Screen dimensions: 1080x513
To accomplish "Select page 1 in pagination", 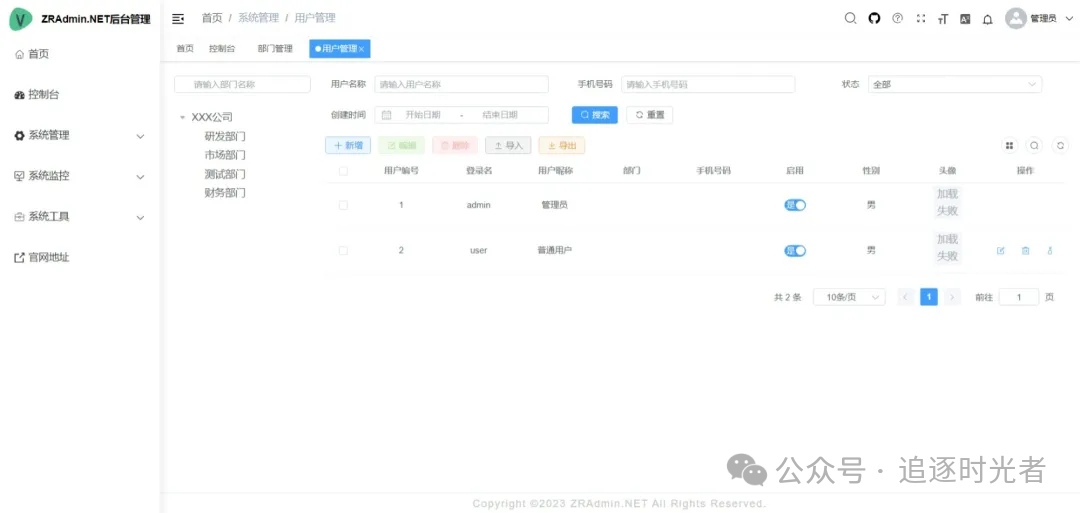I will point(929,297).
